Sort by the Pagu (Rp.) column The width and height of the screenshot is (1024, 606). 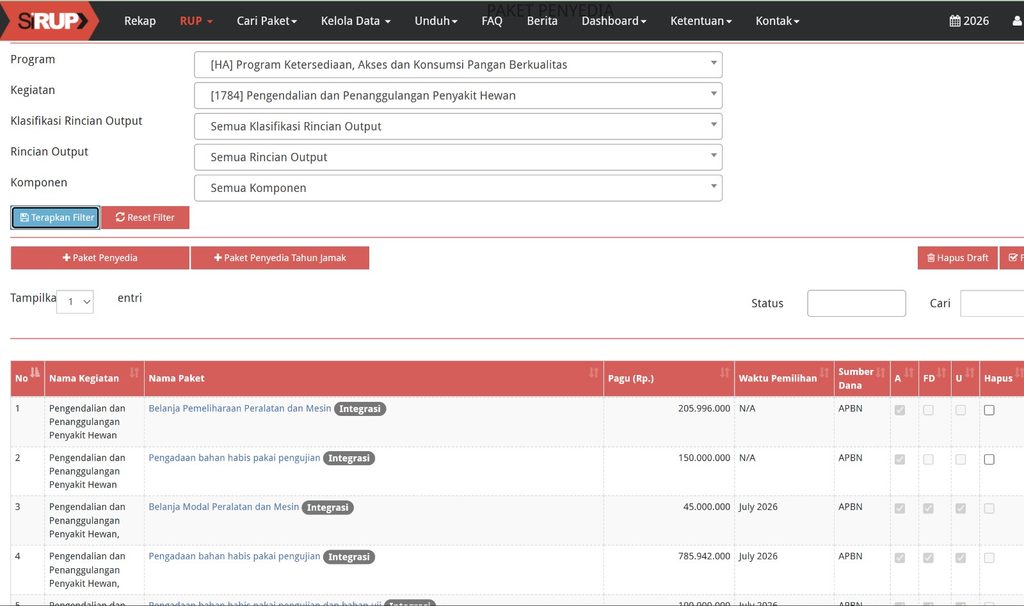pyautogui.click(x=724, y=372)
